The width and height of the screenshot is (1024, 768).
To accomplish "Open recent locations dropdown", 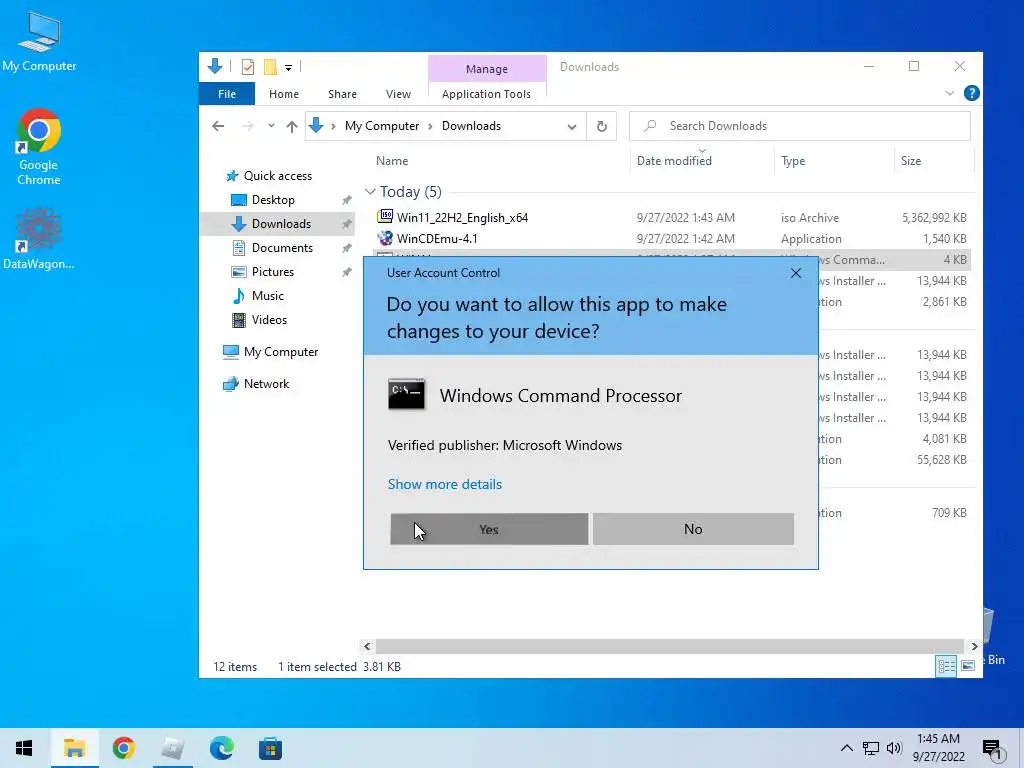I will [x=271, y=126].
